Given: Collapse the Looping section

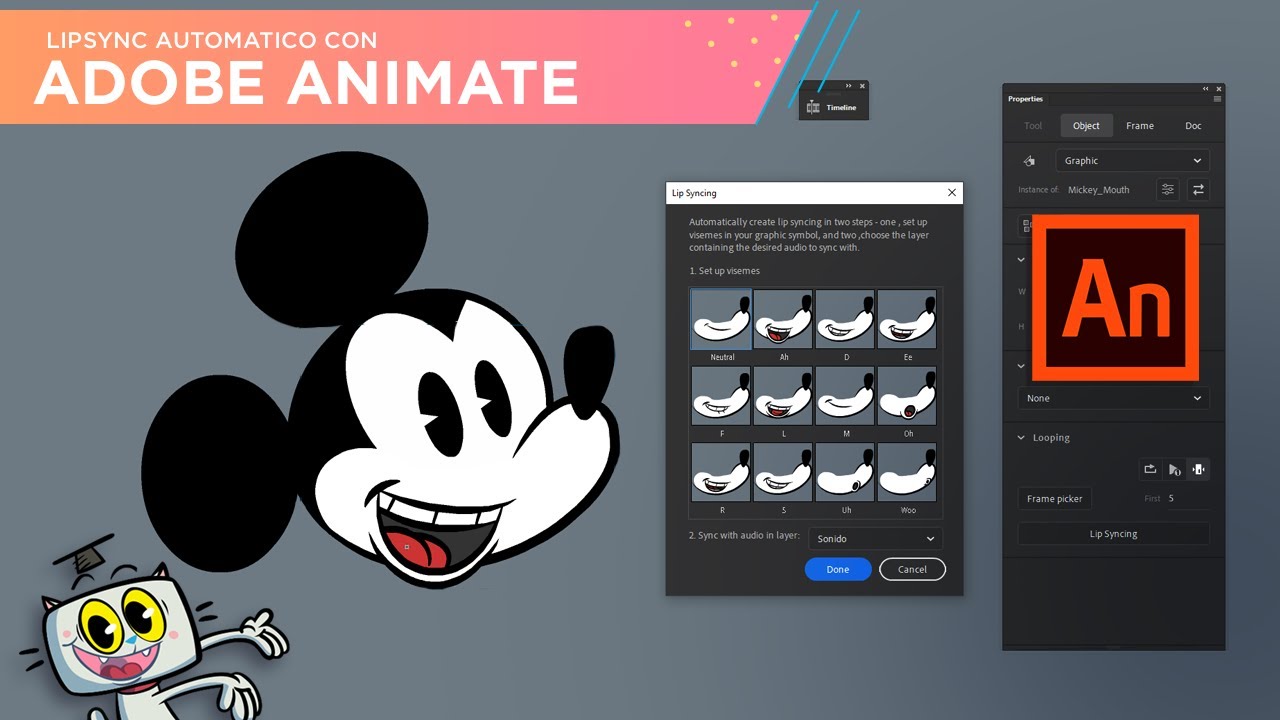Looking at the screenshot, I should point(1021,438).
